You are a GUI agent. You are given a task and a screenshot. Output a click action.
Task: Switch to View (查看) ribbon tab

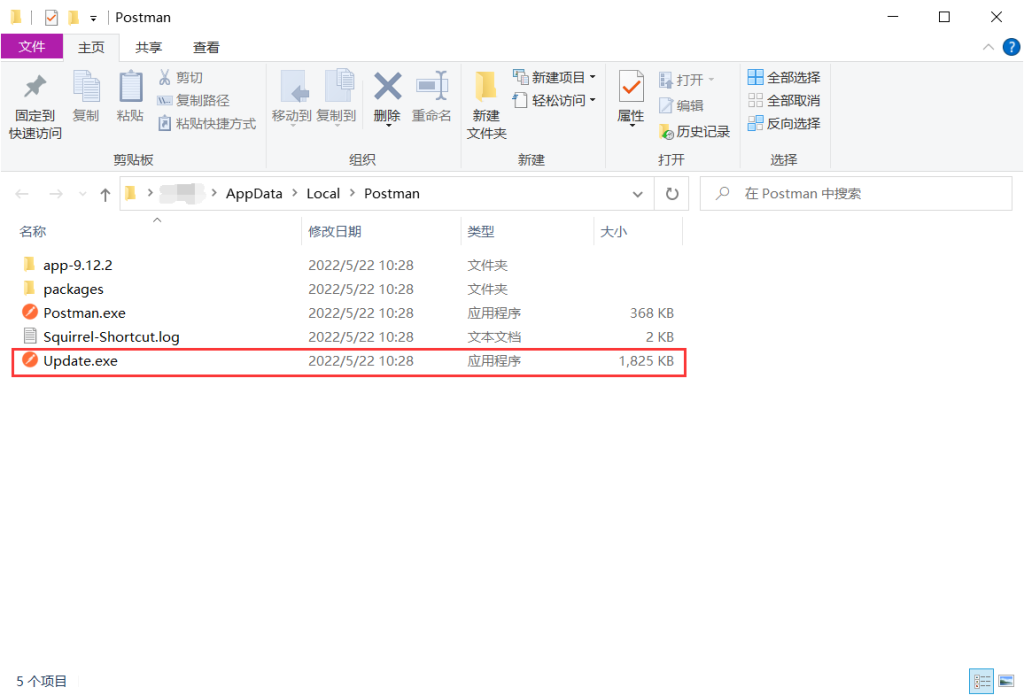point(206,47)
